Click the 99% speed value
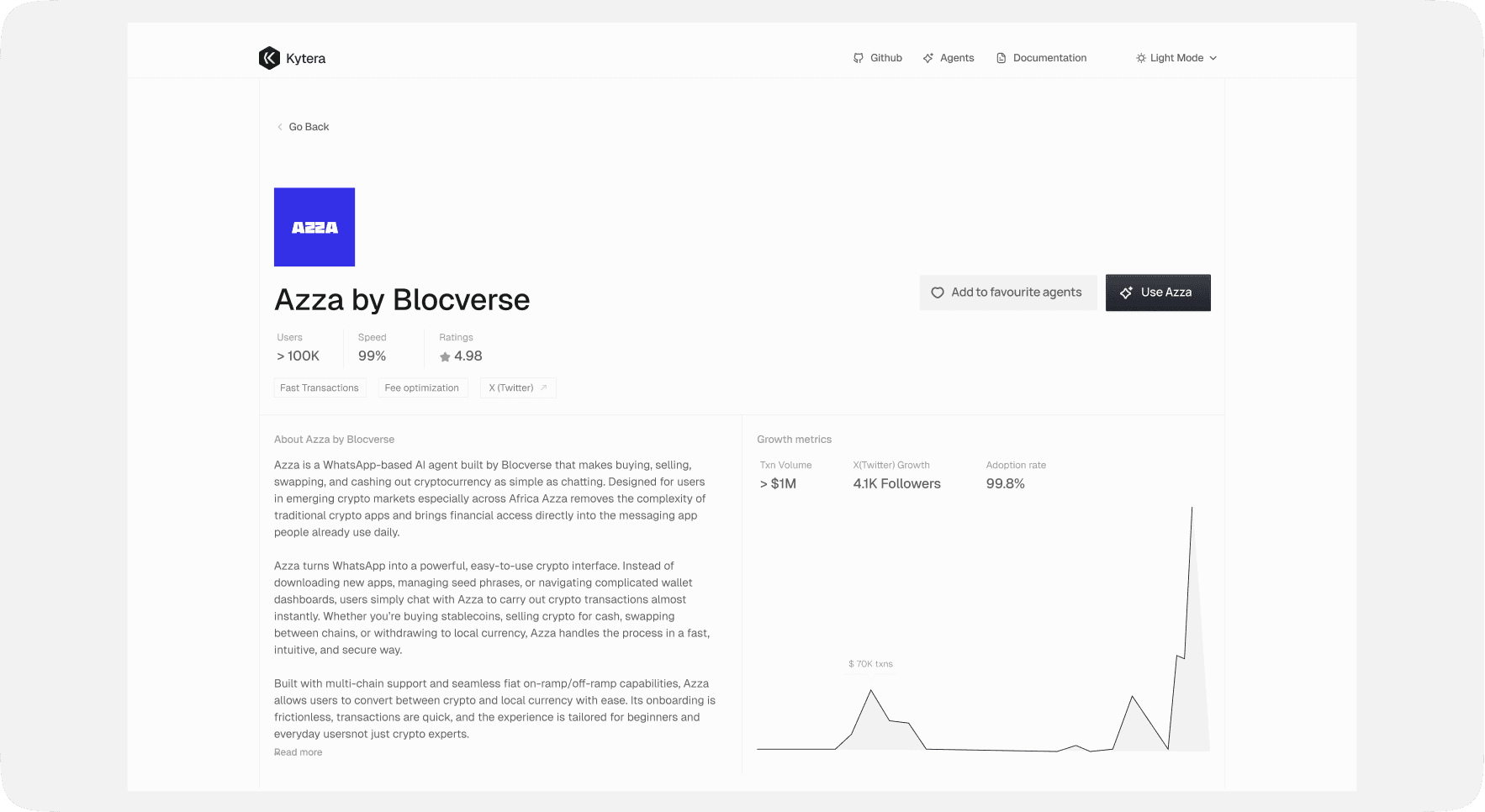Screen dimensions: 1485x812 pyautogui.click(x=372, y=356)
